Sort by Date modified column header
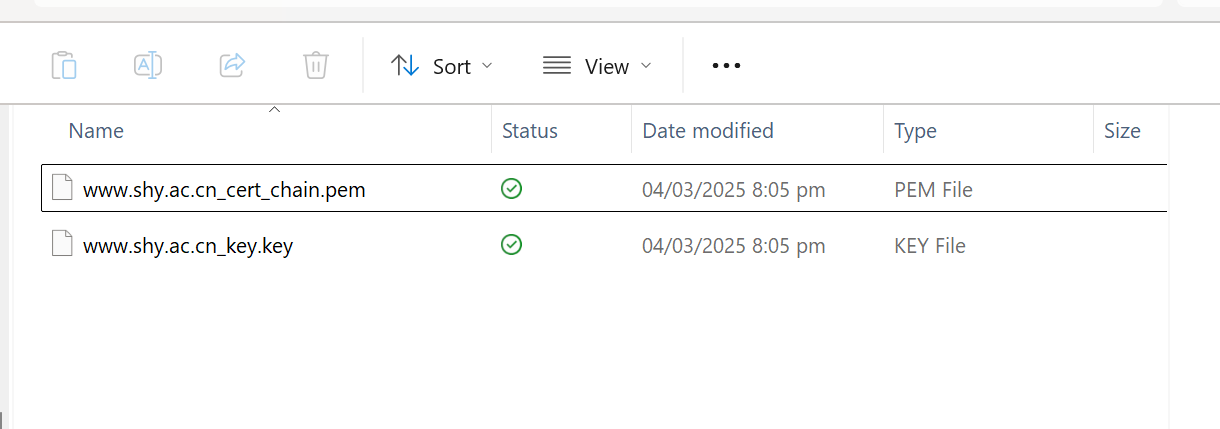 click(x=708, y=131)
